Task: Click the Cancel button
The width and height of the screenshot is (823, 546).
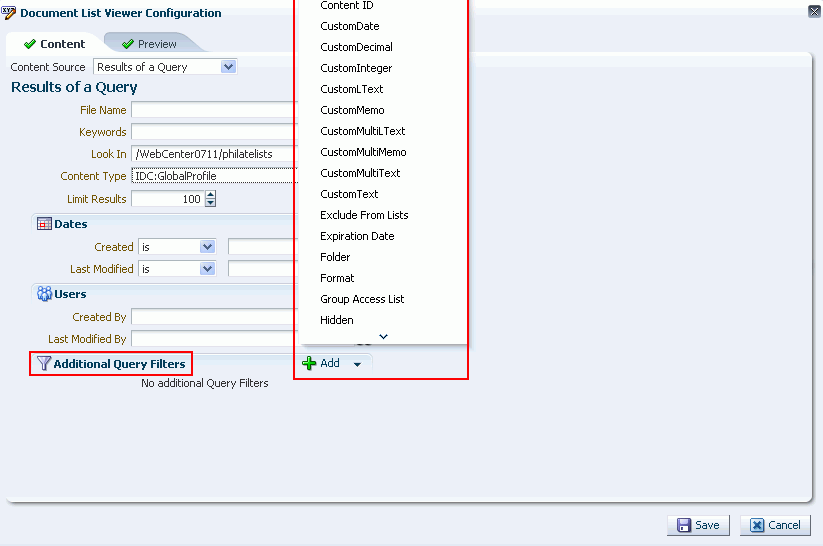Action: point(775,525)
